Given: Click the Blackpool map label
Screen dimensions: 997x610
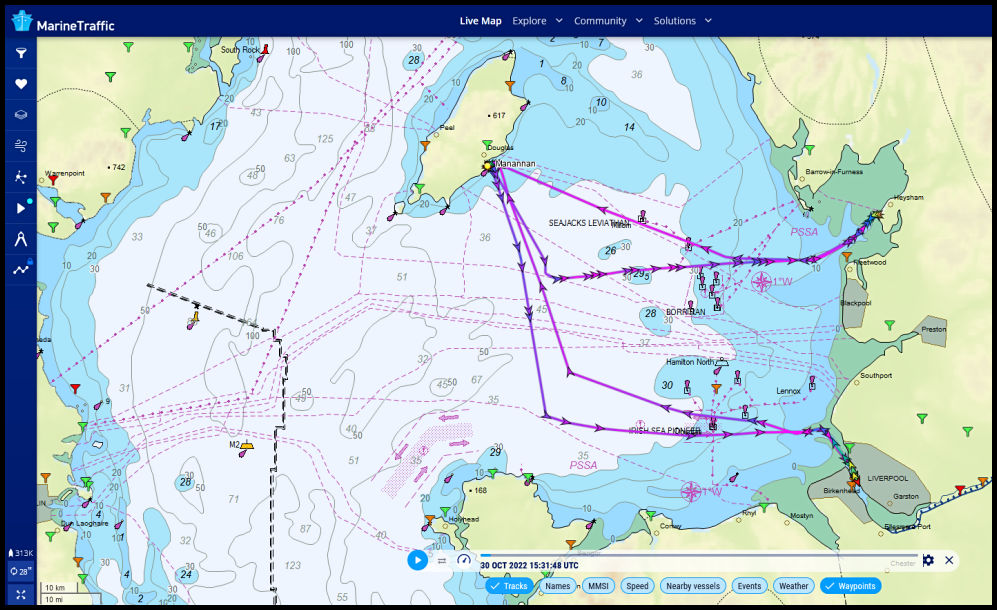Looking at the screenshot, I should [x=855, y=303].
